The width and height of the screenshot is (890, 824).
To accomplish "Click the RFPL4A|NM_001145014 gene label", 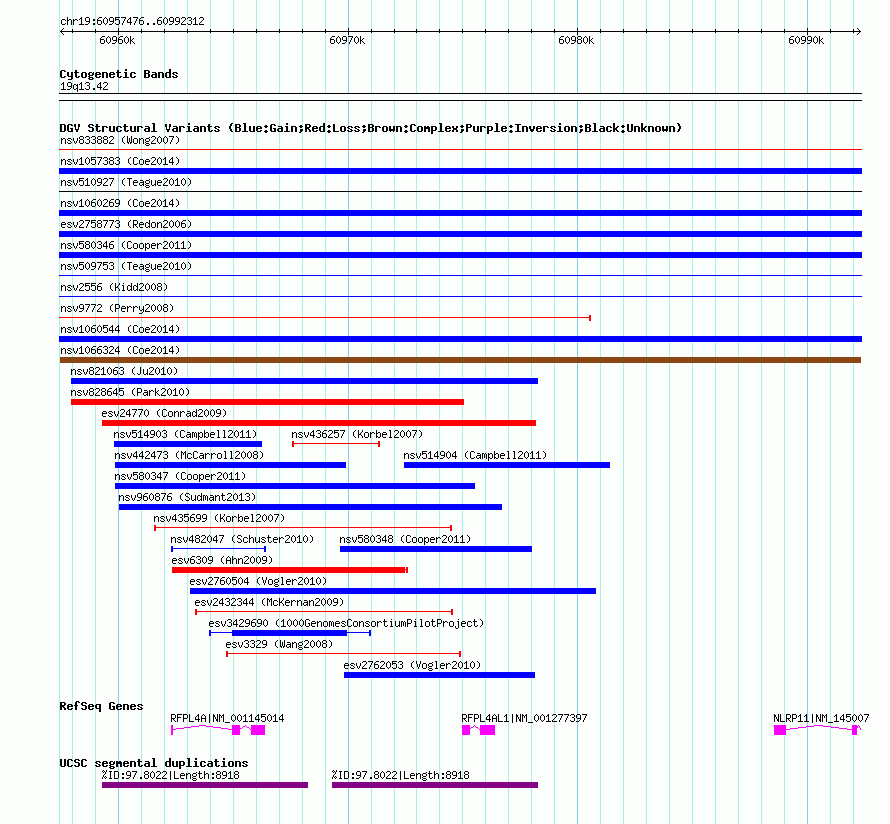I will click(x=227, y=718).
